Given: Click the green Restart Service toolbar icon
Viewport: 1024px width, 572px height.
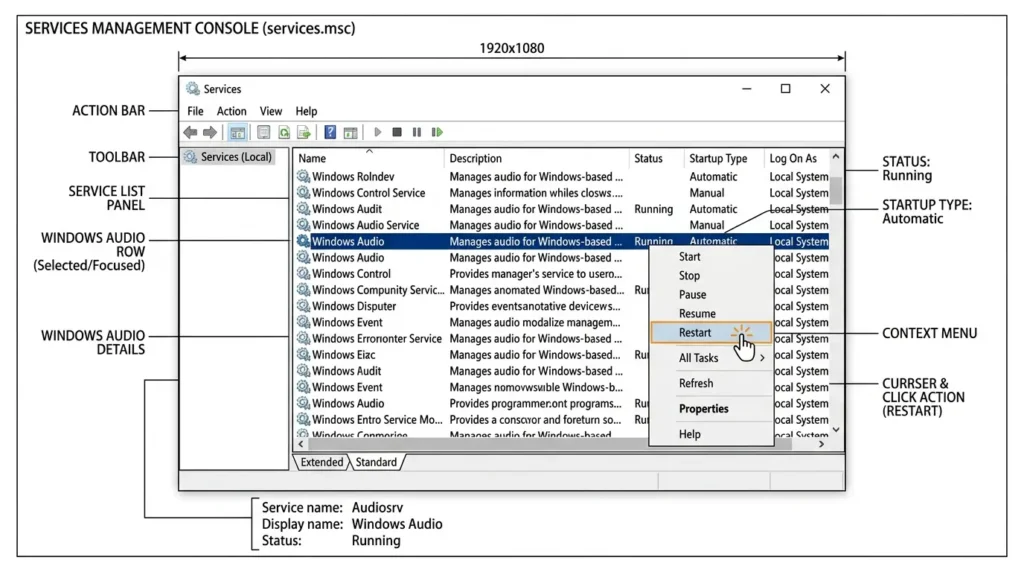Looking at the screenshot, I should point(437,132).
